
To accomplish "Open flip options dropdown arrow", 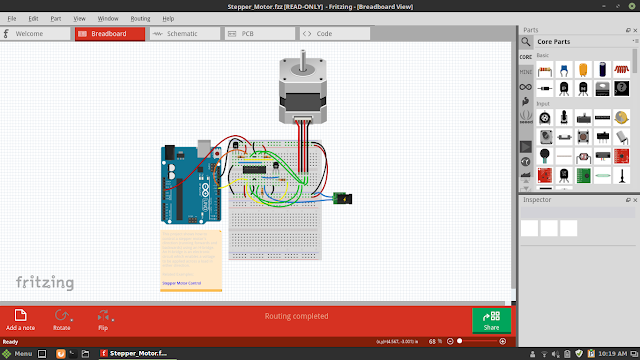I will tap(113, 320).
